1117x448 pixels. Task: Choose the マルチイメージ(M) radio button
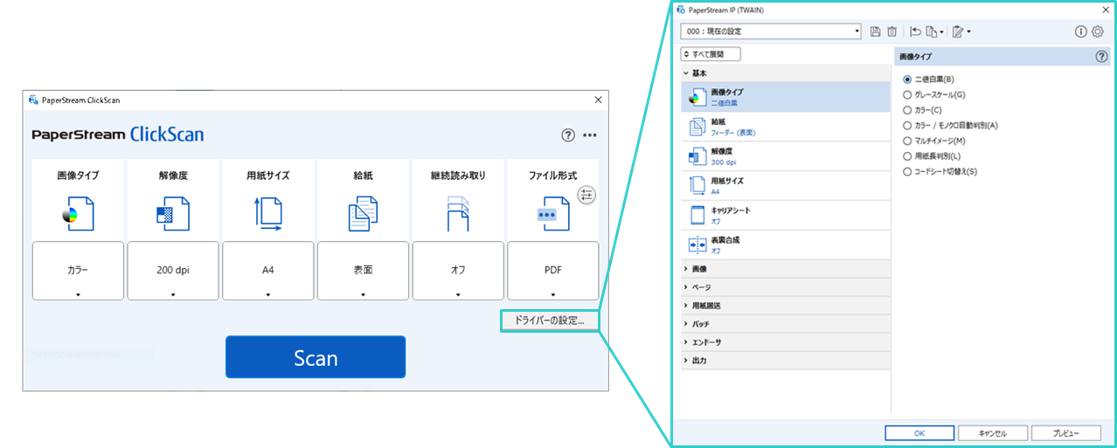pyautogui.click(x=907, y=140)
